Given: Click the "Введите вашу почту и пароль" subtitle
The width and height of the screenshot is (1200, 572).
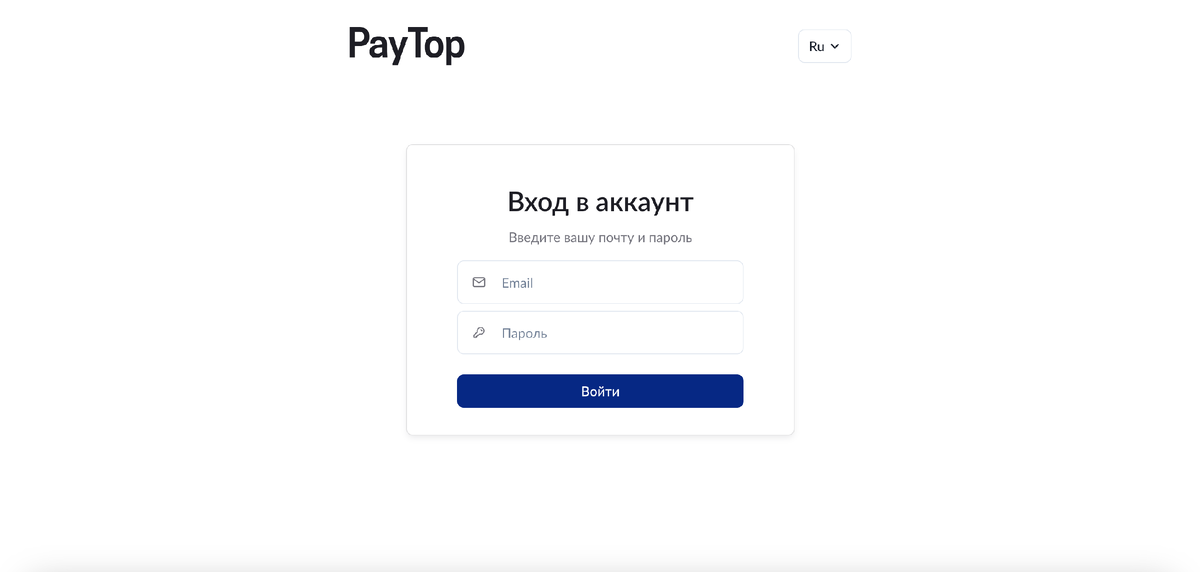Looking at the screenshot, I should (600, 238).
